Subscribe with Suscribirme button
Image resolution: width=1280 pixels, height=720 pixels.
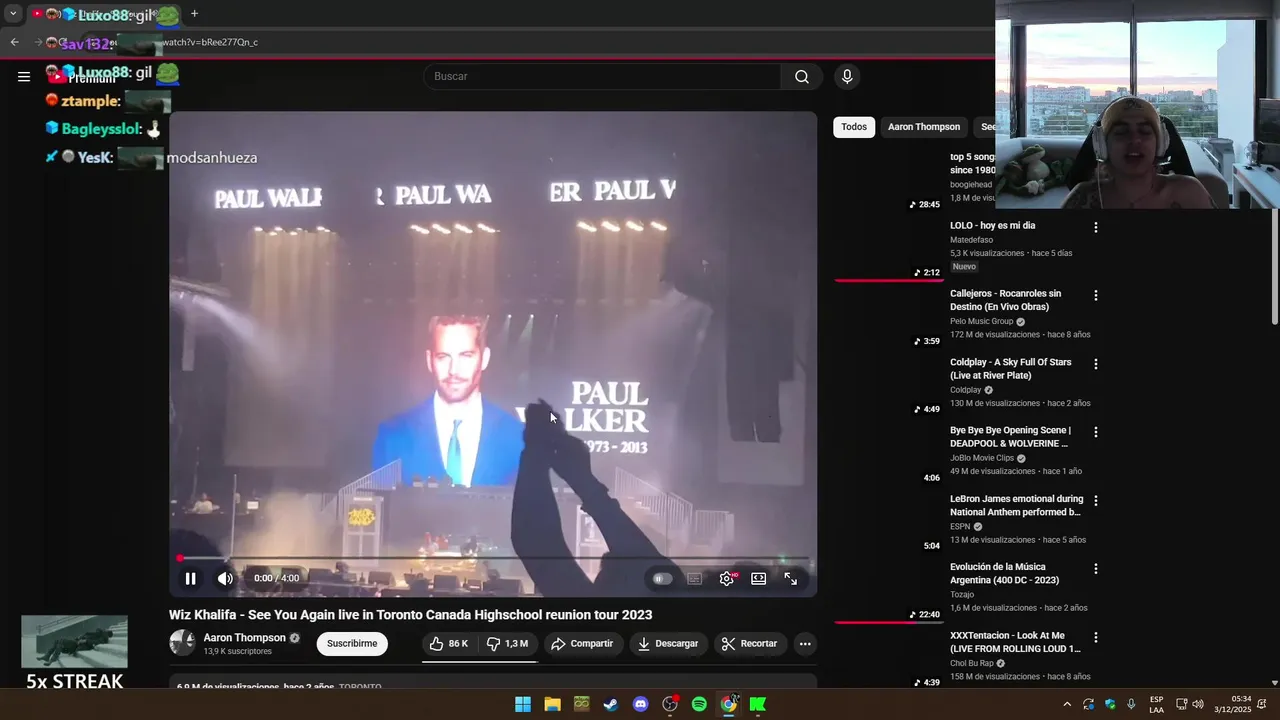pyautogui.click(x=352, y=644)
